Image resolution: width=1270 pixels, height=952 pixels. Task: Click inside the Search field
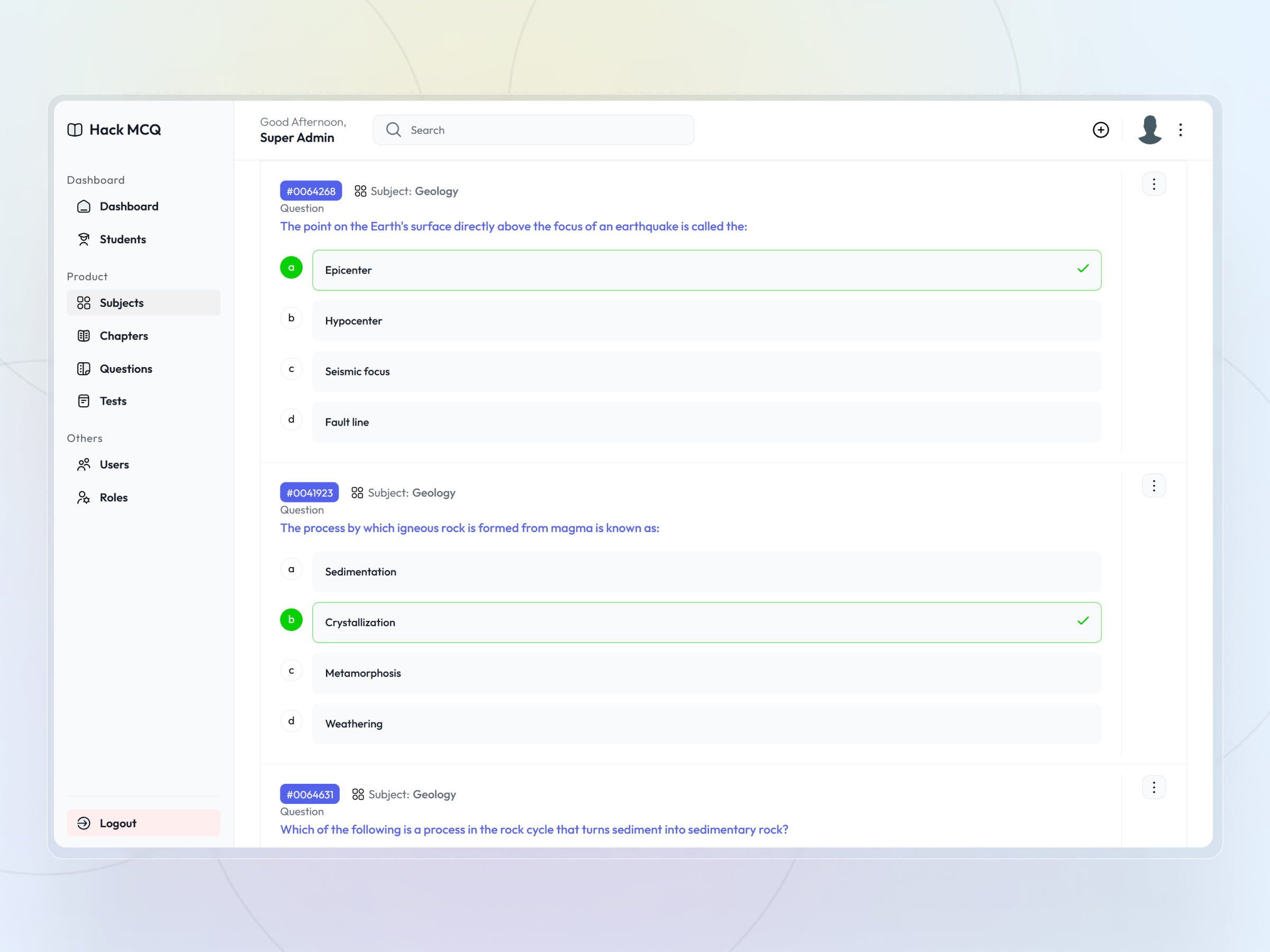pyautogui.click(x=533, y=130)
